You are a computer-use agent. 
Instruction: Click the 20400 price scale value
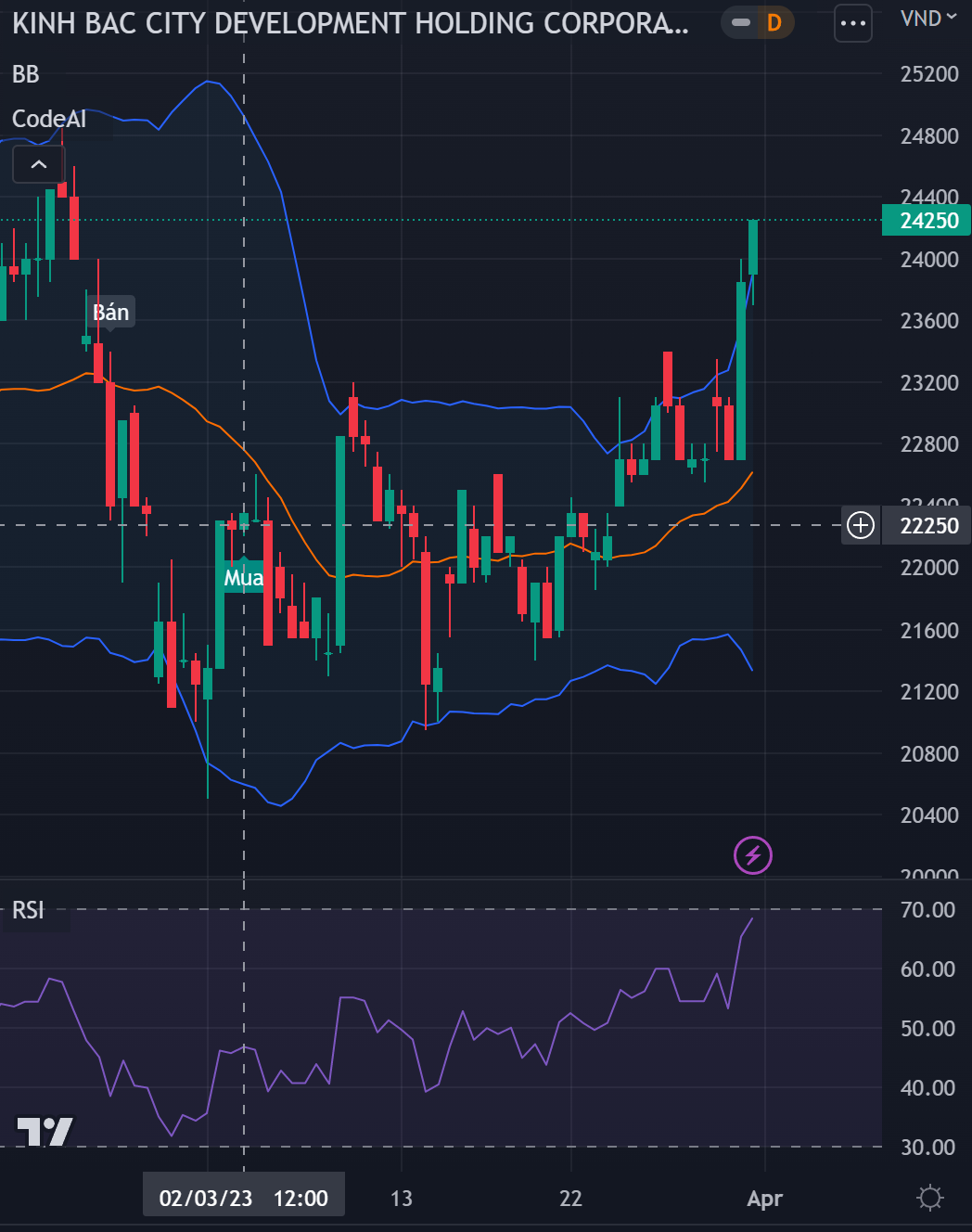point(929,815)
